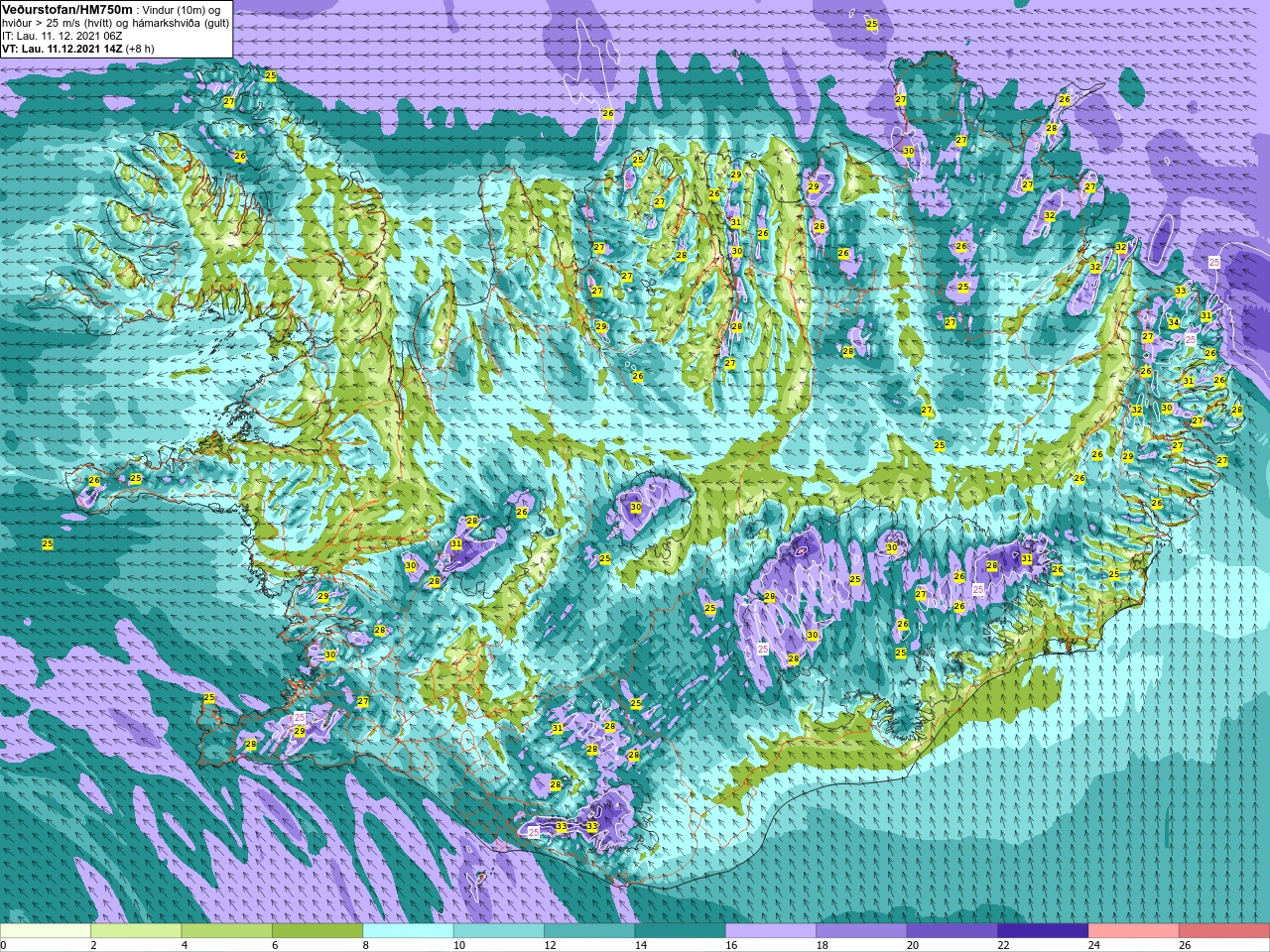Pick the pink 24–26 legend swatch
This screenshot has height=952, width=1270.
click(x=1134, y=931)
